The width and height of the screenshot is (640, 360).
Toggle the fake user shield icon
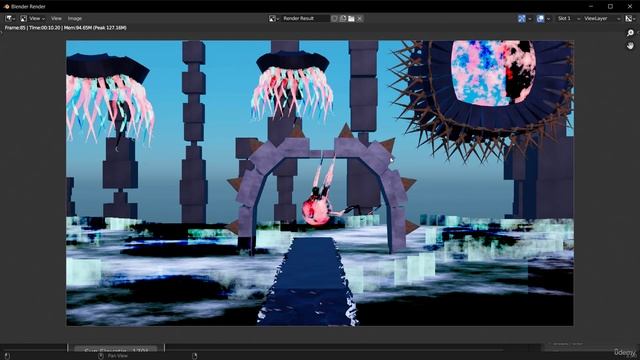[x=334, y=18]
